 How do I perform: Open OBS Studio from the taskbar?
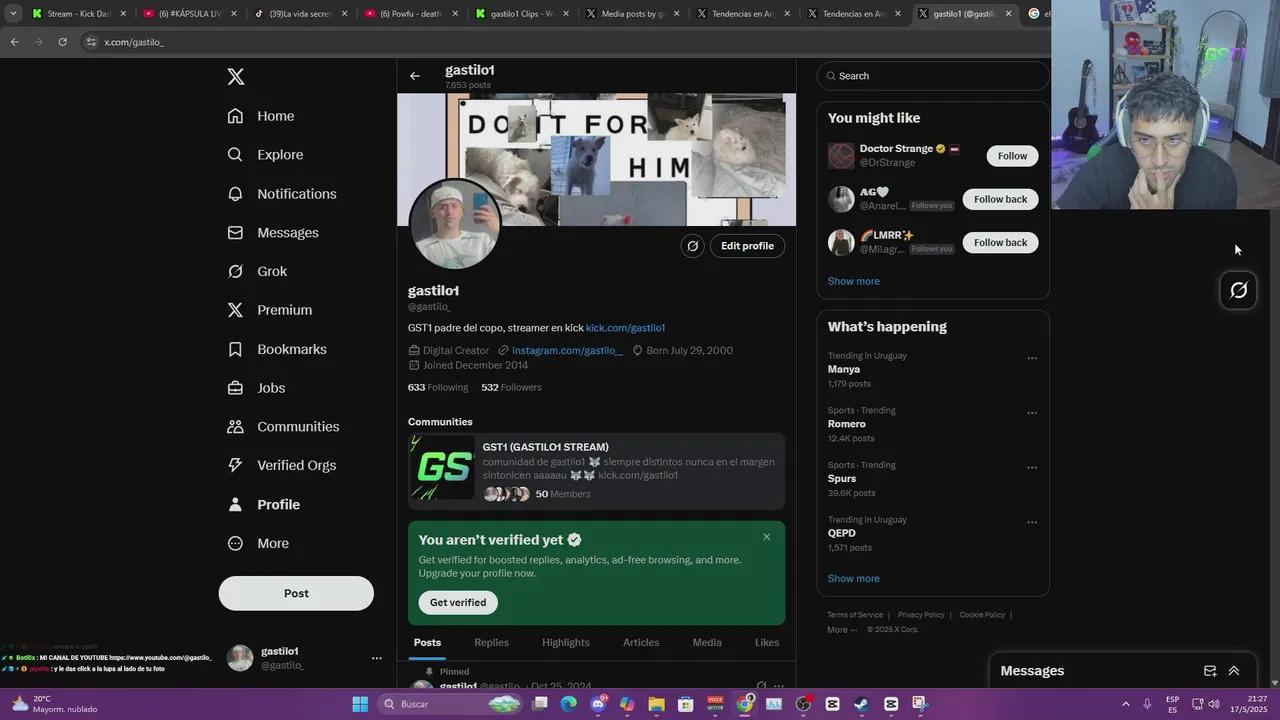click(803, 704)
